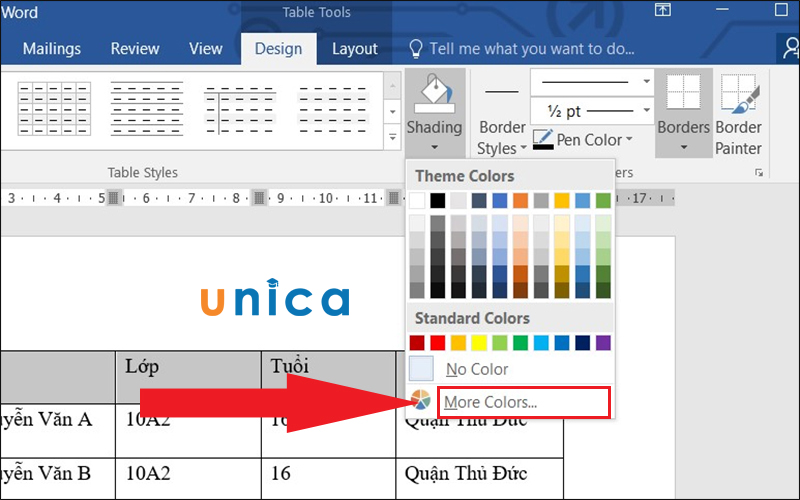Type in Tell me what you want field
This screenshot has width=800, height=500.
532,49
